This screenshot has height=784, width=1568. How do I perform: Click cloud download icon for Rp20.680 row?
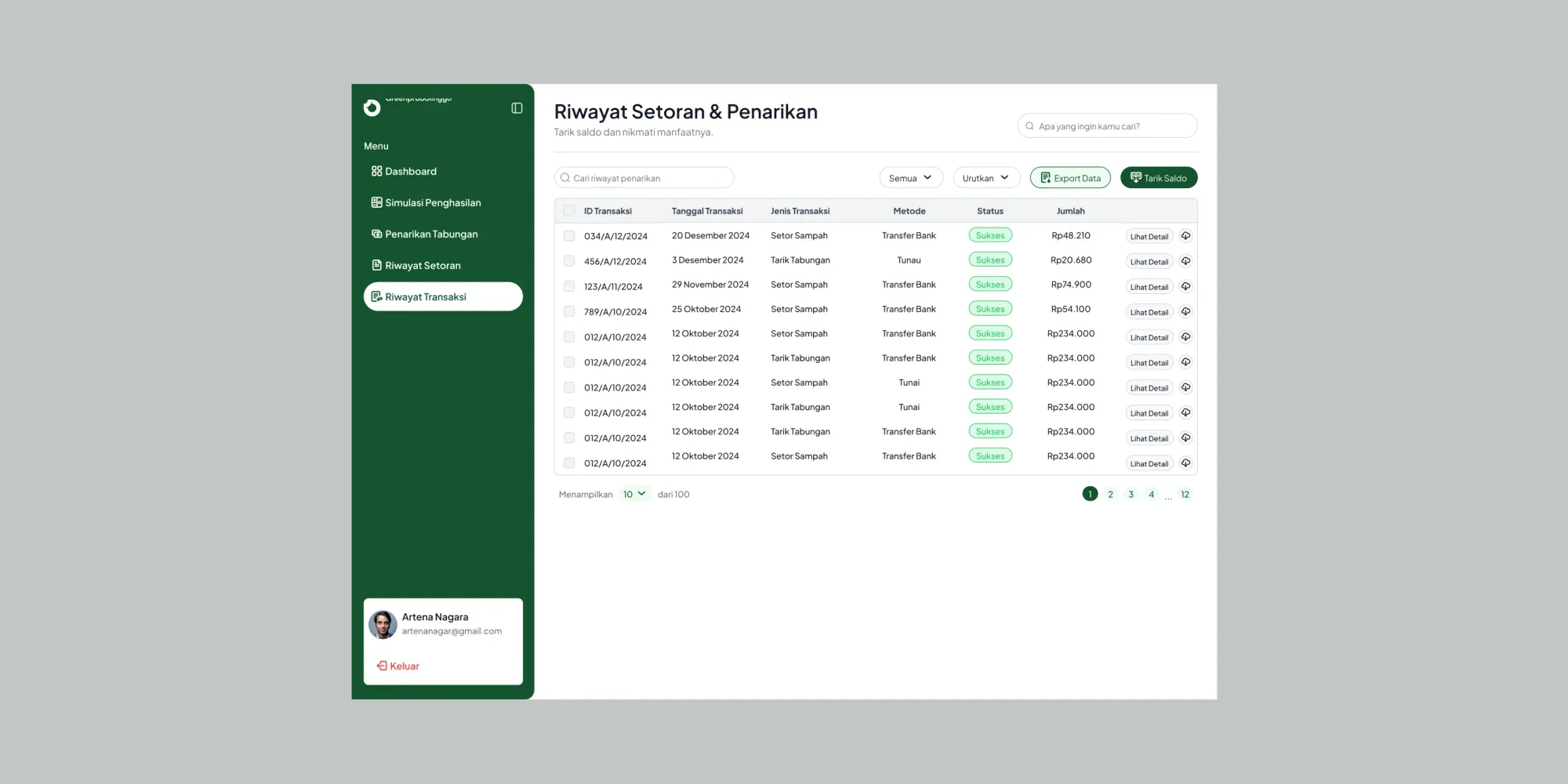click(1185, 261)
